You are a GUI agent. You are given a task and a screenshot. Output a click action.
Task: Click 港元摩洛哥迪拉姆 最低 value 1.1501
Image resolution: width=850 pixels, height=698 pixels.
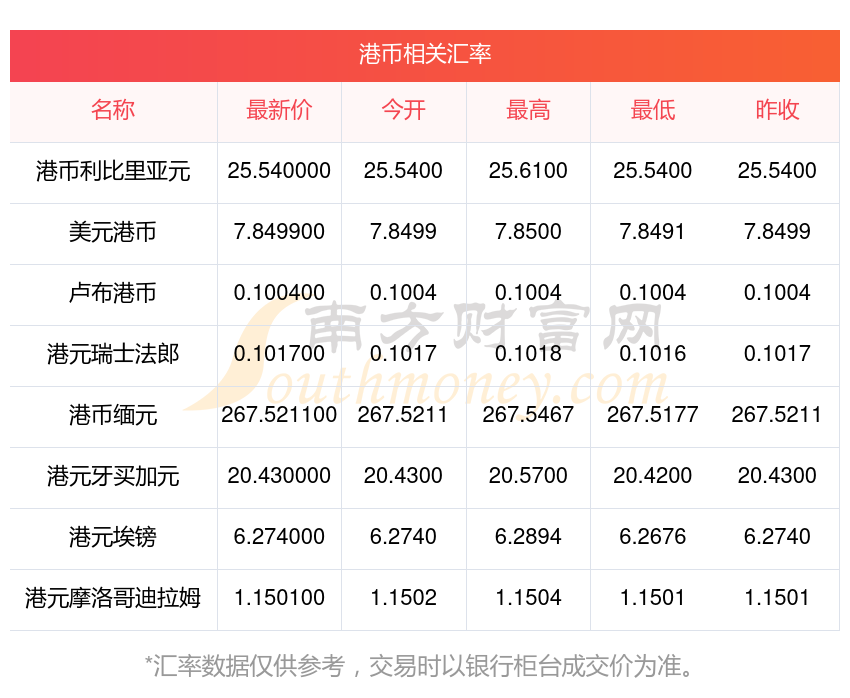coord(653,598)
